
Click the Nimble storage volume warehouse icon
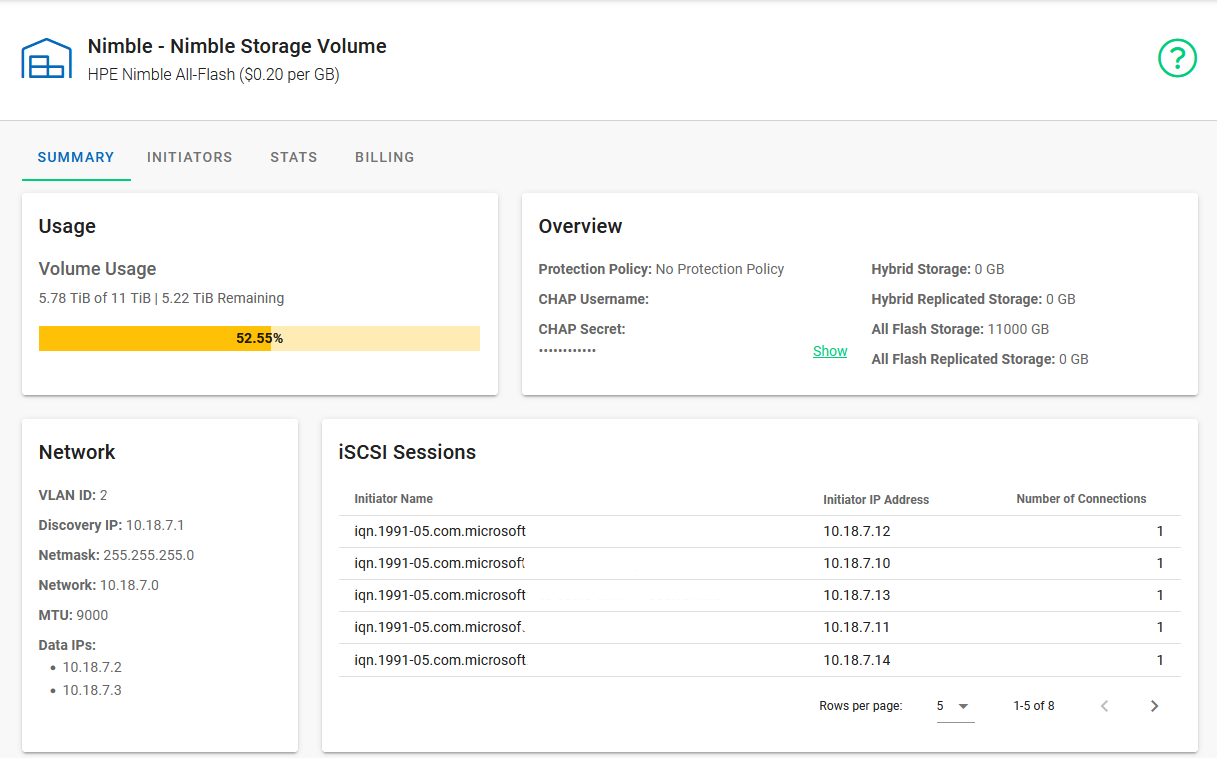[x=46, y=59]
